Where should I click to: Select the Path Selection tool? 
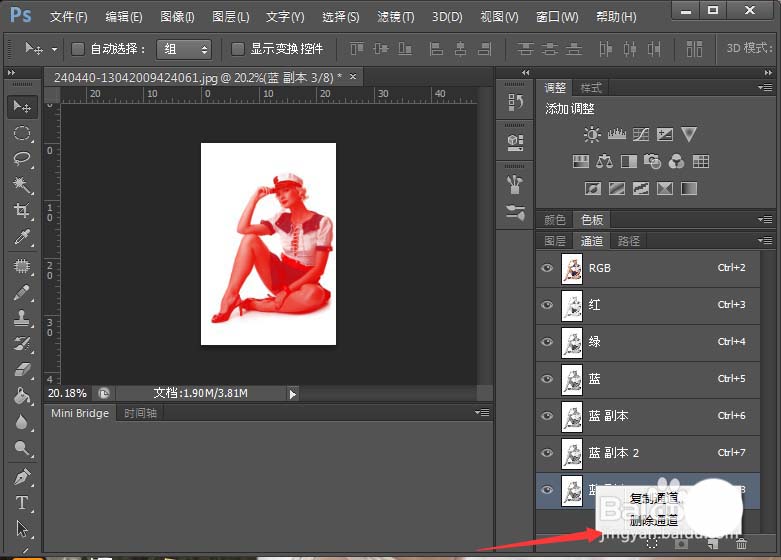22,529
